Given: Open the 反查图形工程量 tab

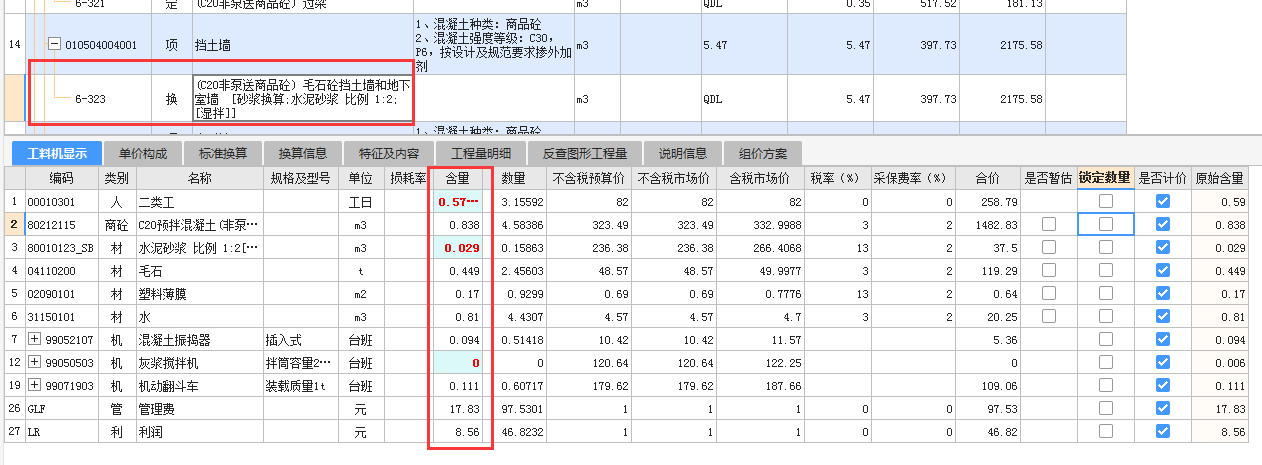Looking at the screenshot, I should (x=584, y=153).
